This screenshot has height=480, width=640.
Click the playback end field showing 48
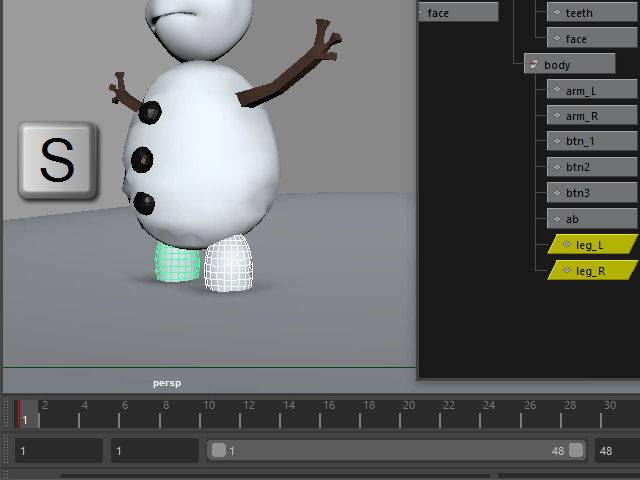(615, 451)
